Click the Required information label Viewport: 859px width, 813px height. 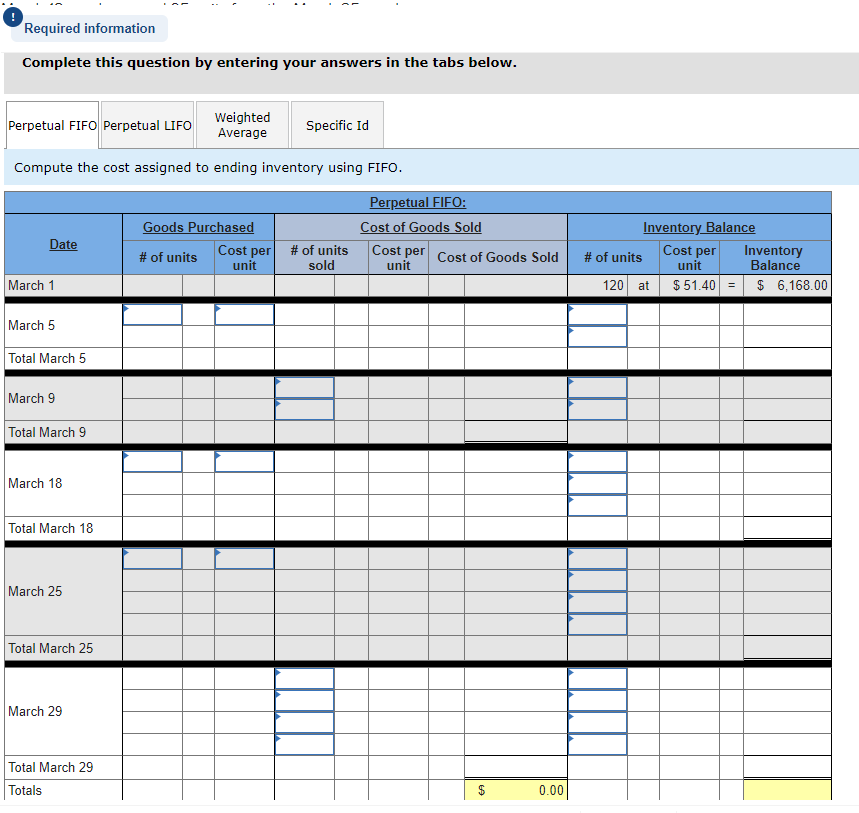[x=90, y=28]
